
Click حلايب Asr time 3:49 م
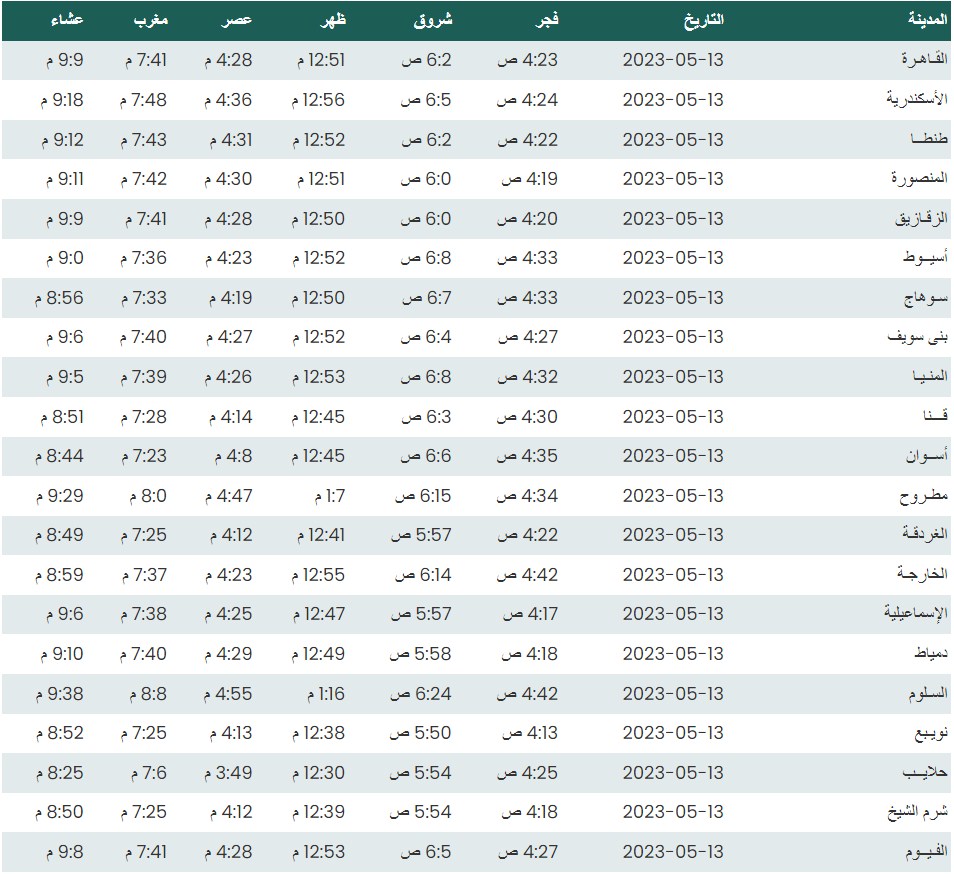pos(228,773)
